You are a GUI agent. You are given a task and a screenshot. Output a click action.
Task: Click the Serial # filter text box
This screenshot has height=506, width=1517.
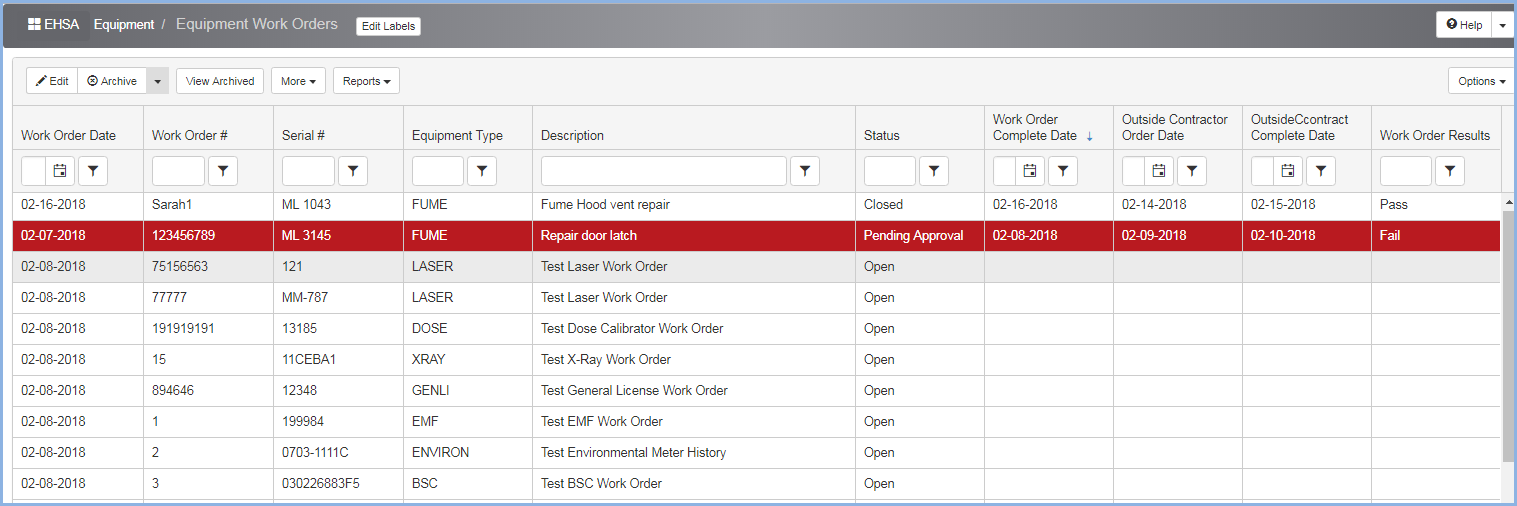308,171
